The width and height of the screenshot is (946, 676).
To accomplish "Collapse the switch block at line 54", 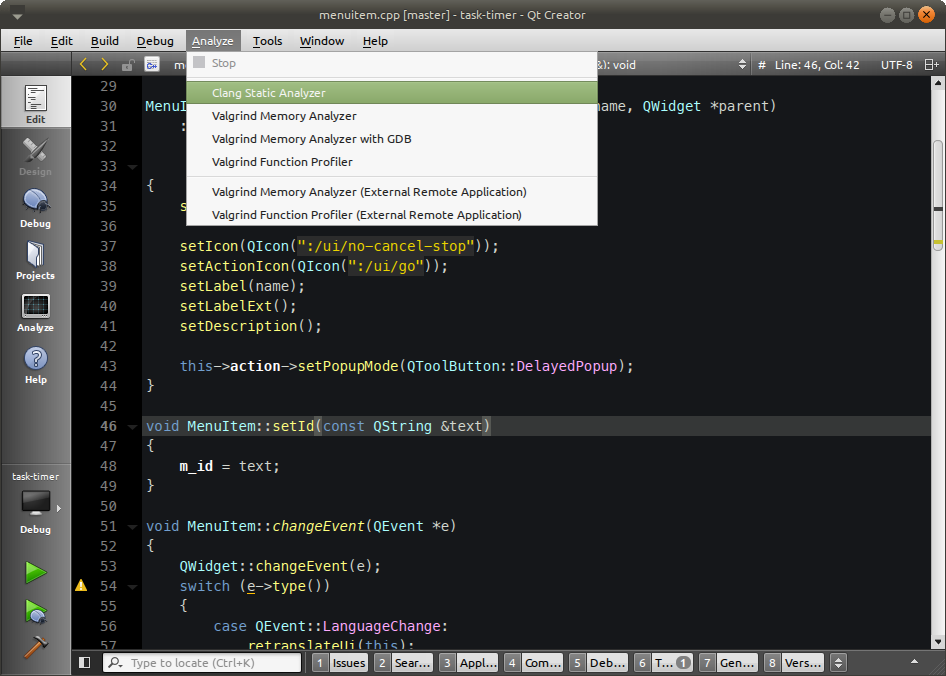I will (x=132, y=586).
